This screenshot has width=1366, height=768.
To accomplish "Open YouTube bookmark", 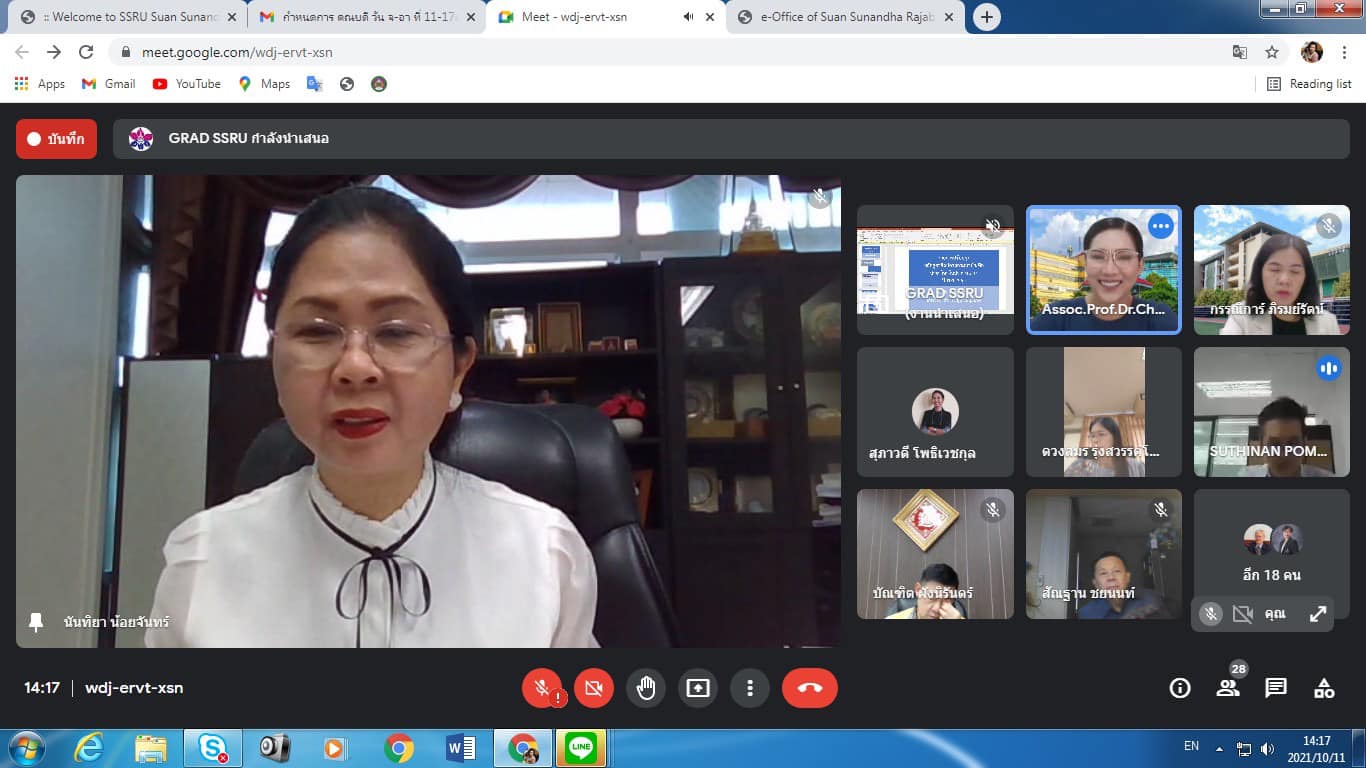I will pos(187,84).
